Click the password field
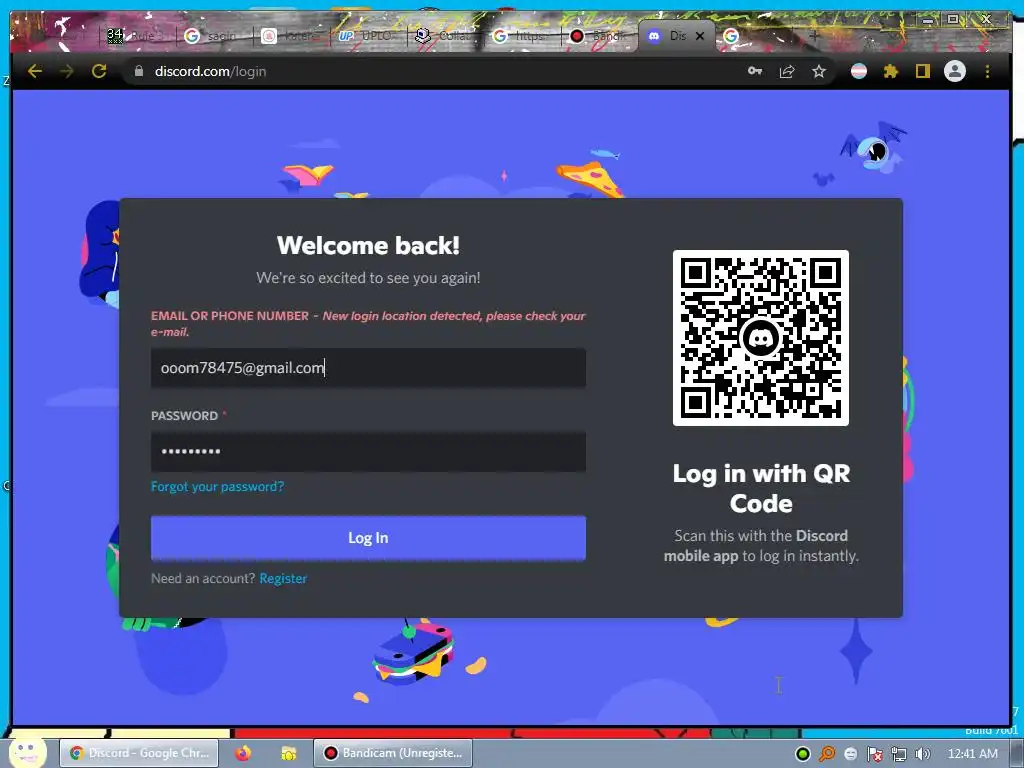Viewport: 1024px width, 768px height. tap(368, 451)
